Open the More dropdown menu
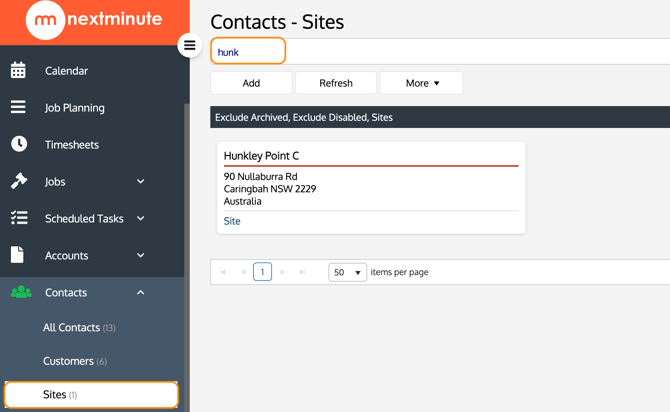The height and width of the screenshot is (412, 670). click(421, 83)
